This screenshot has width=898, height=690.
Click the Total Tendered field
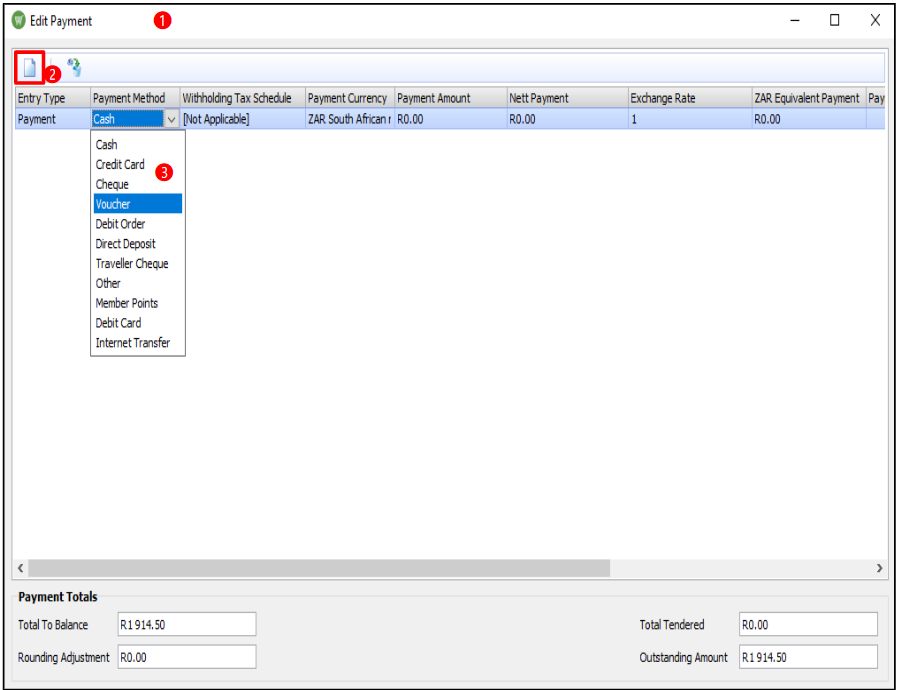tap(808, 624)
